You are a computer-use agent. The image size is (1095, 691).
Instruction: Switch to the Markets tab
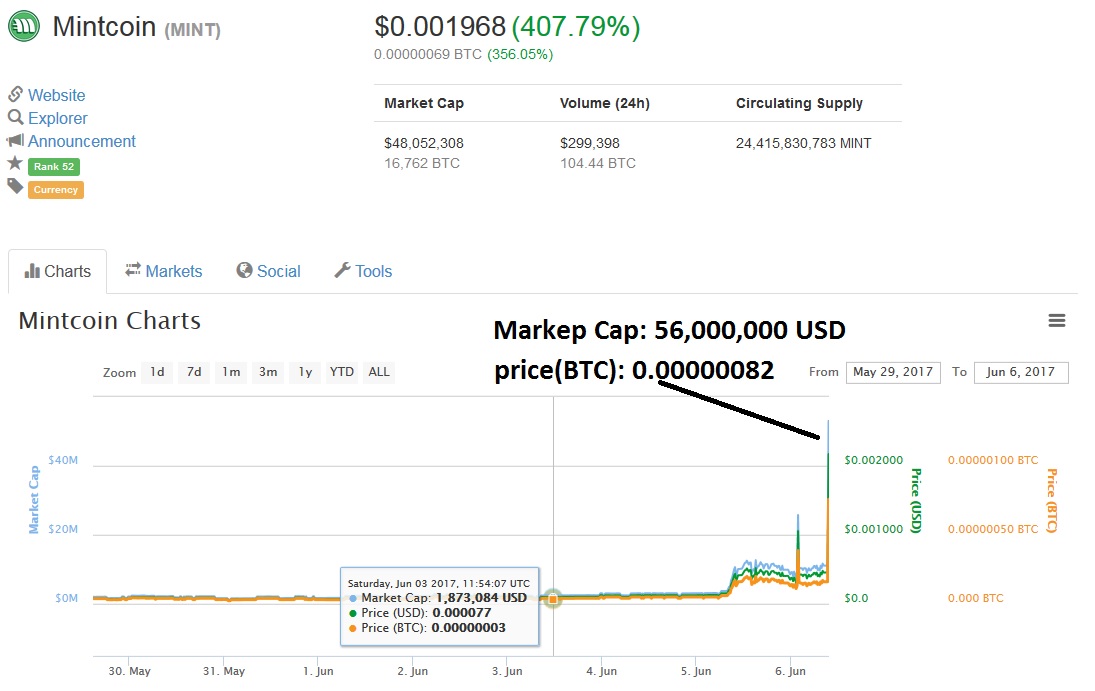(x=163, y=271)
